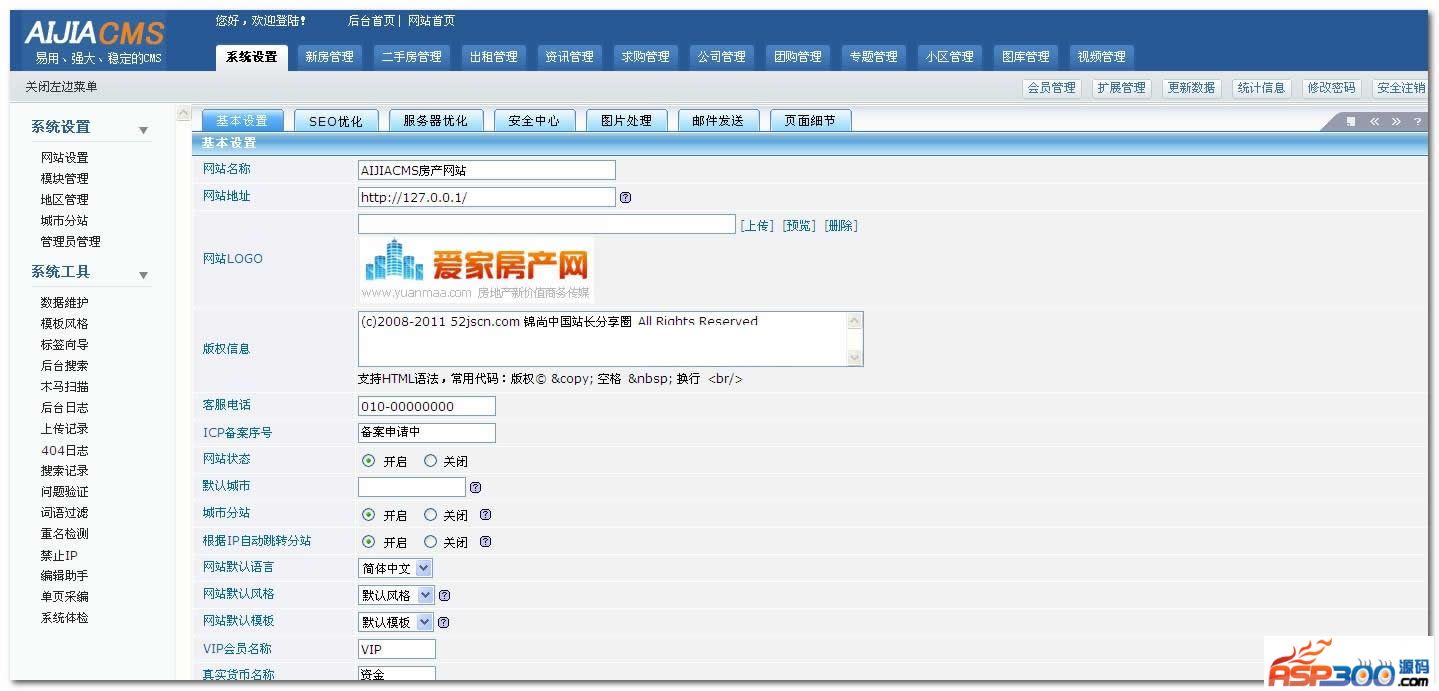
Task: Click the square window icon in tab bar corner
Action: click(1351, 121)
